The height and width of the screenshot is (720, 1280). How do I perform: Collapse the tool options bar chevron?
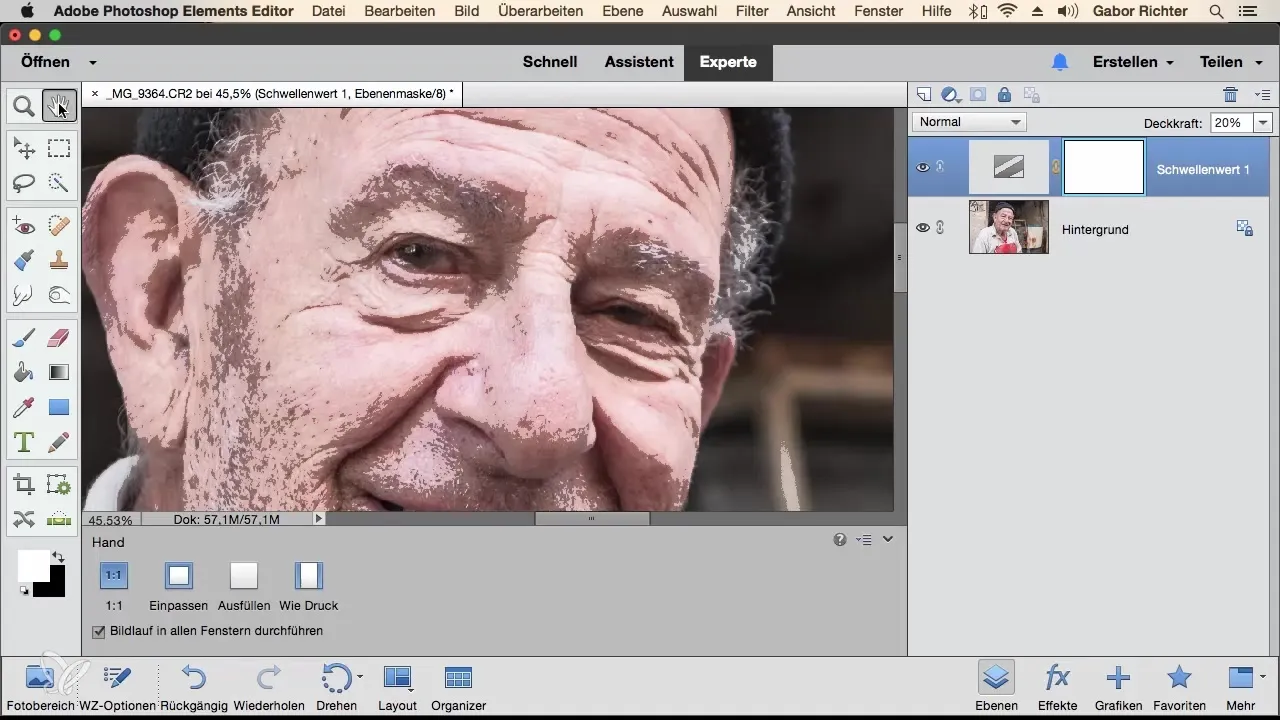(888, 539)
